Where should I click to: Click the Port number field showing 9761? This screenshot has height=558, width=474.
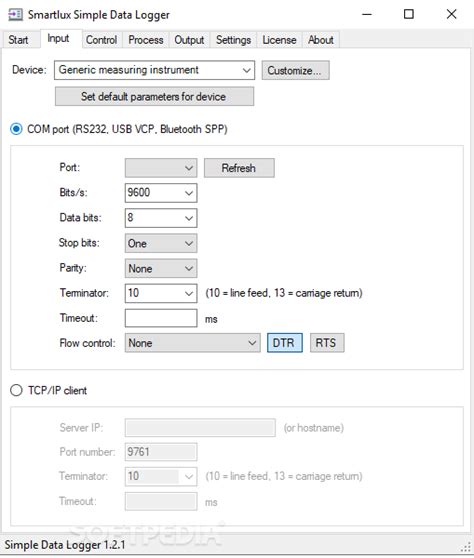(x=161, y=452)
